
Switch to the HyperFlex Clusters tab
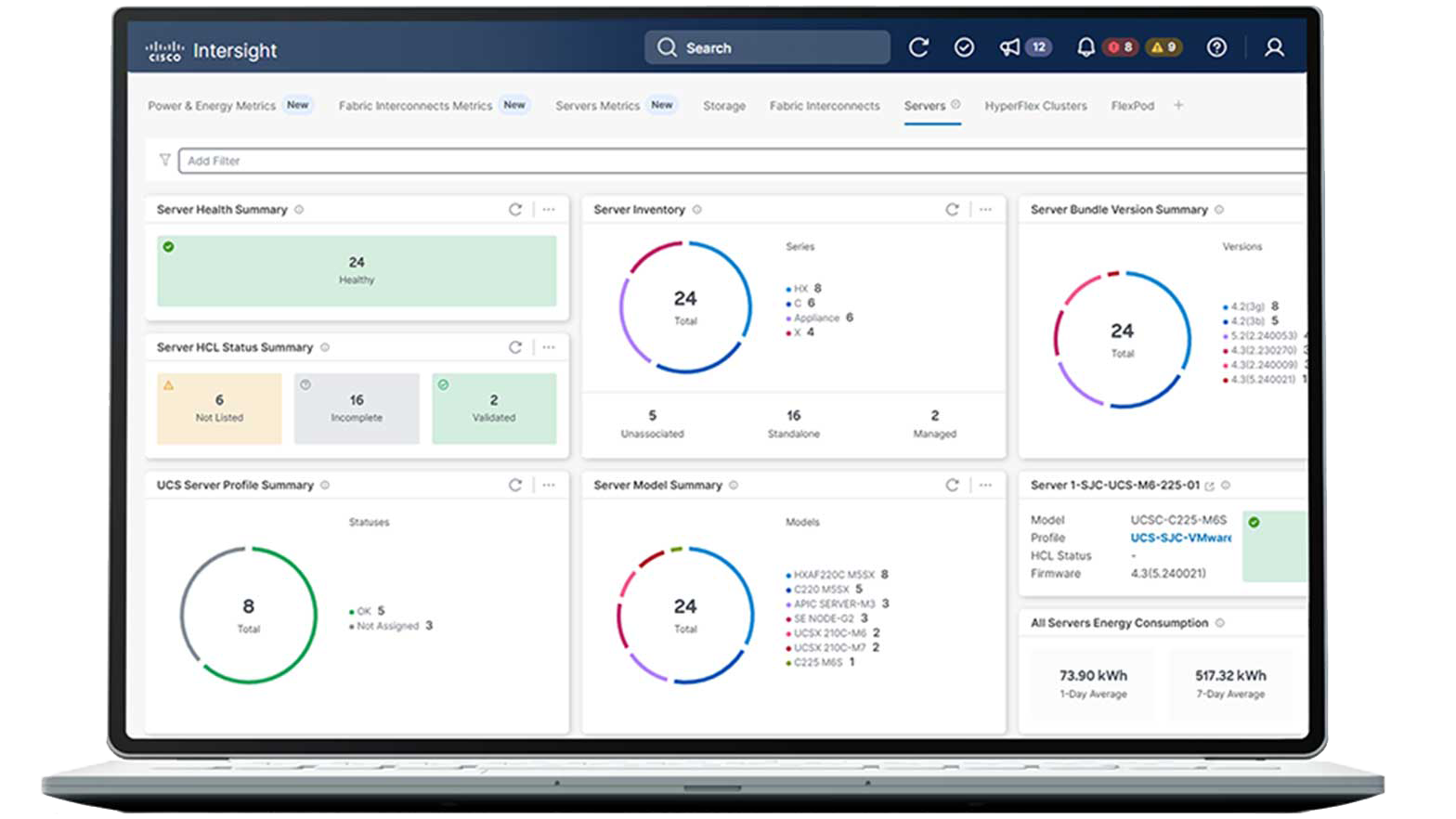tap(1035, 106)
